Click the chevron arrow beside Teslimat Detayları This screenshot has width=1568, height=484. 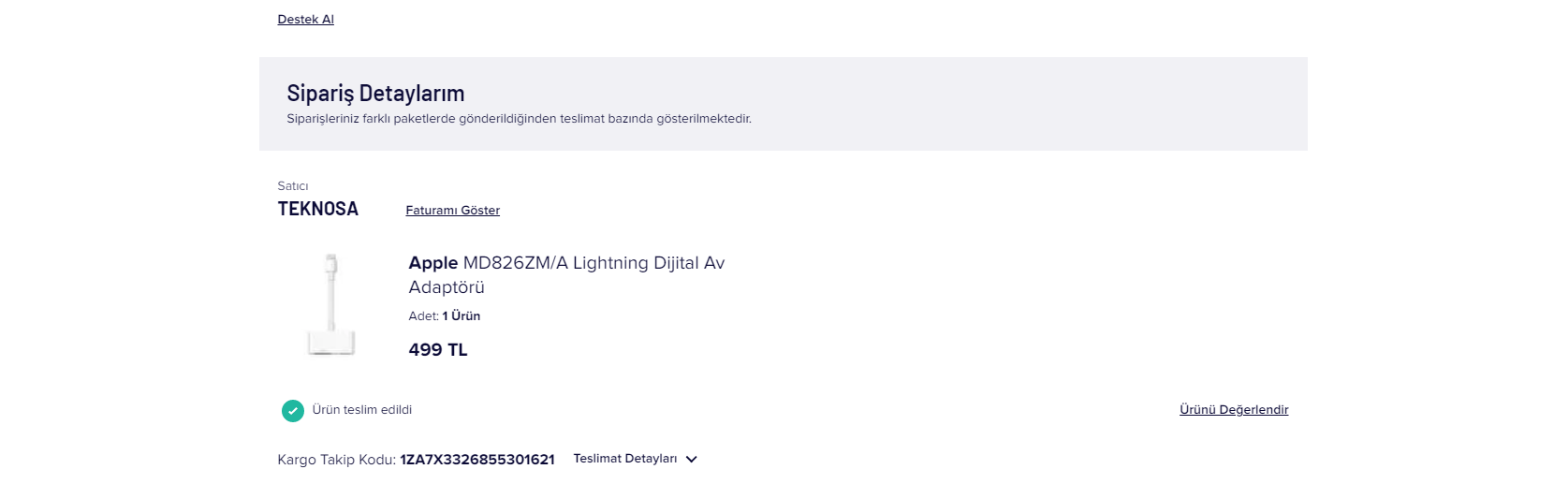click(691, 460)
